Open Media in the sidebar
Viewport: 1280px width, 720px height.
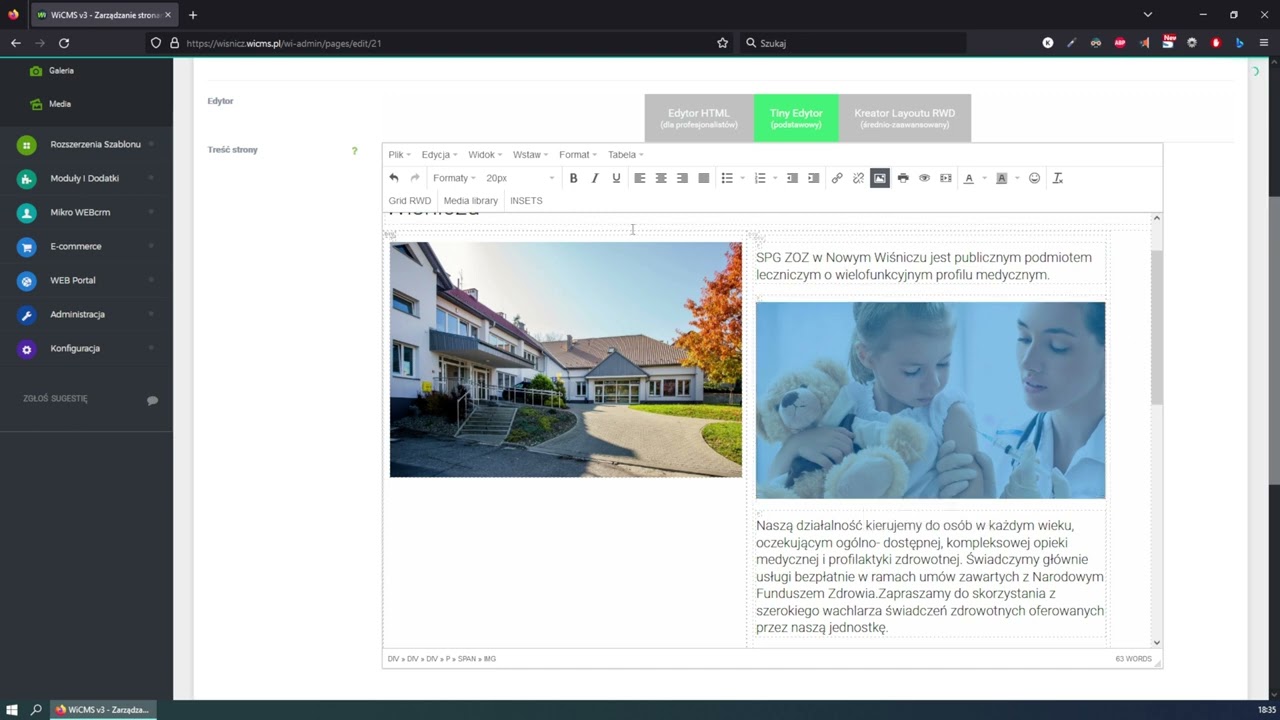click(x=60, y=104)
